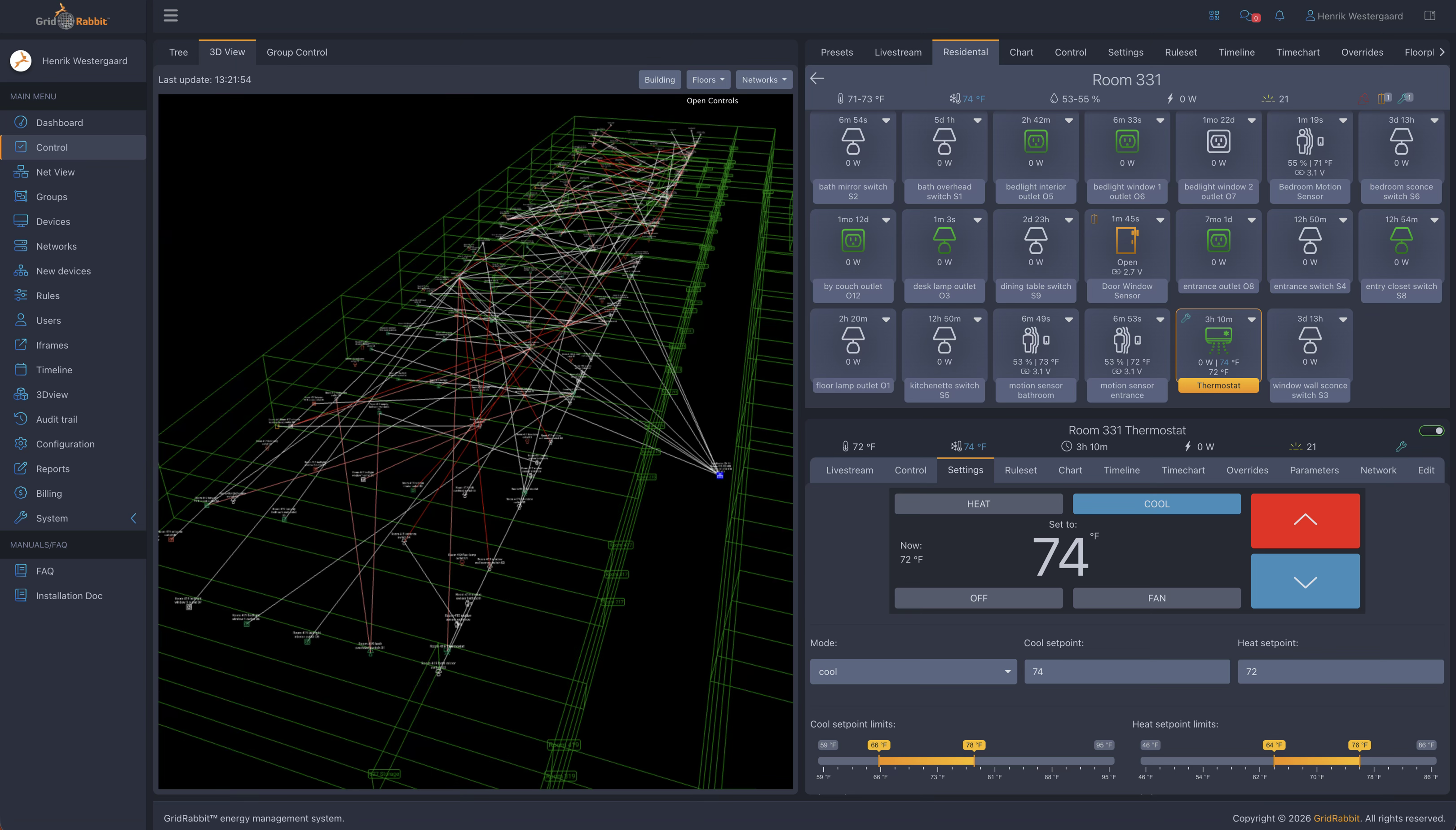The height and width of the screenshot is (830, 1456).
Task: Click Open Controls in 3D view
Action: [x=711, y=100]
